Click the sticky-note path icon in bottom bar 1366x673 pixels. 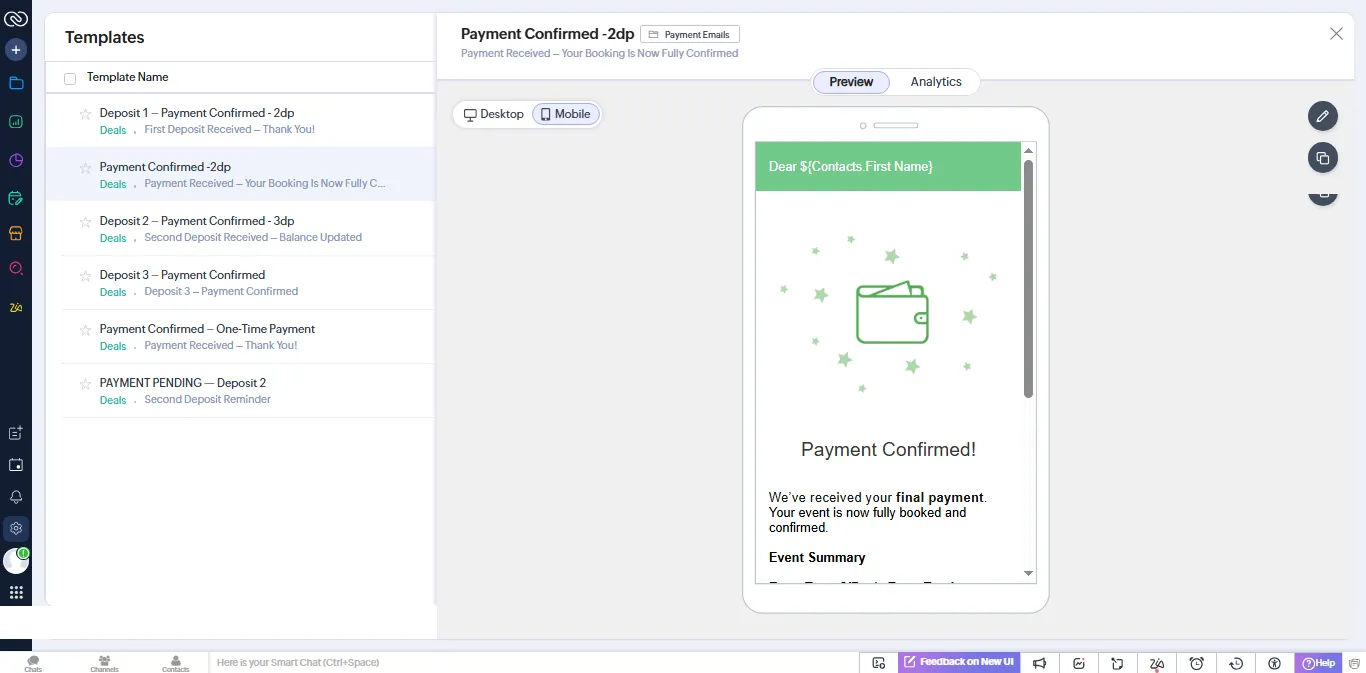pyautogui.click(x=1118, y=663)
